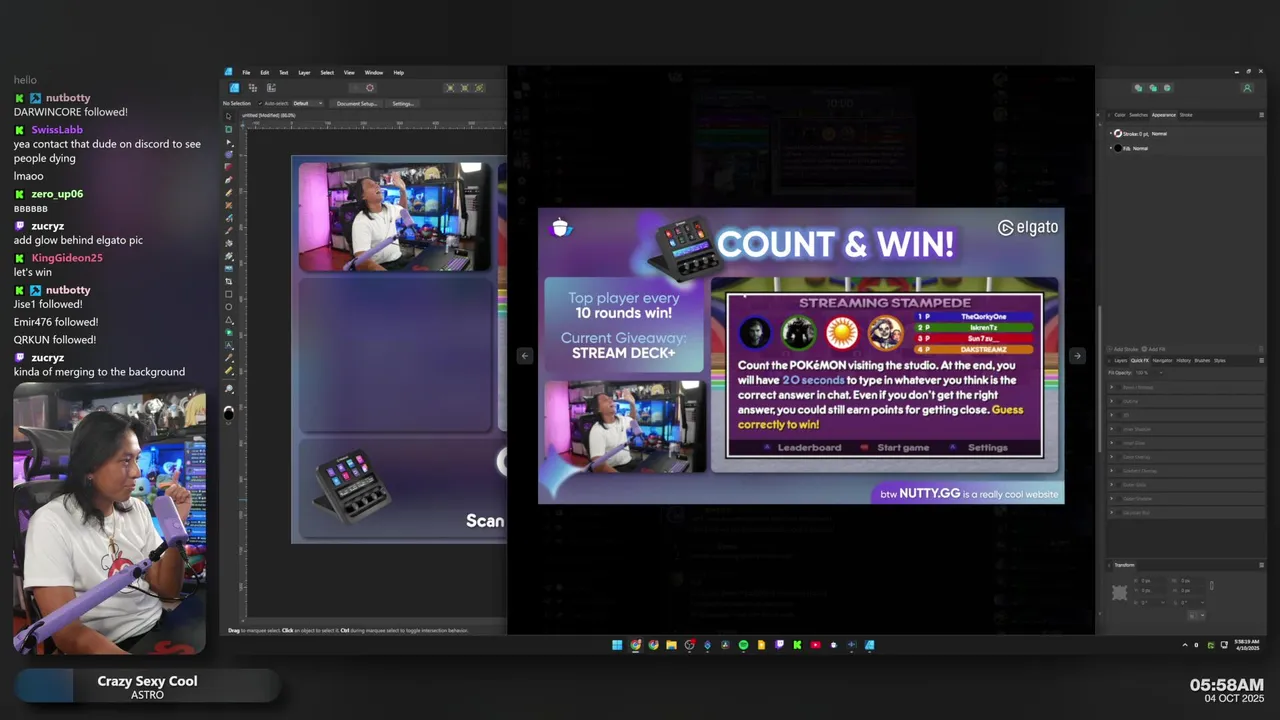Screen dimensions: 1280x720
Task: Collapse the Transform panel arrow
Action: 1109,565
